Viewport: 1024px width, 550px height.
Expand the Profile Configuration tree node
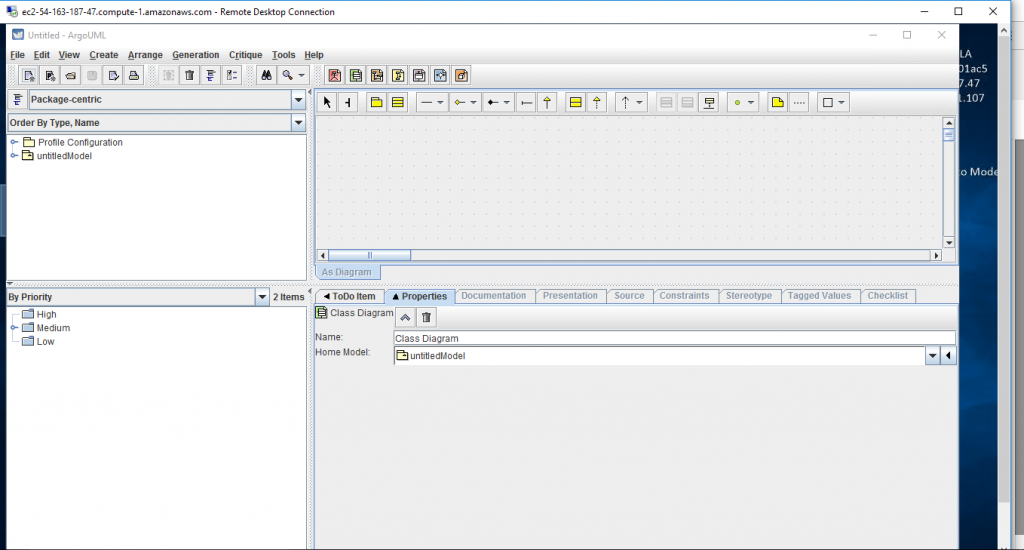tap(14, 142)
